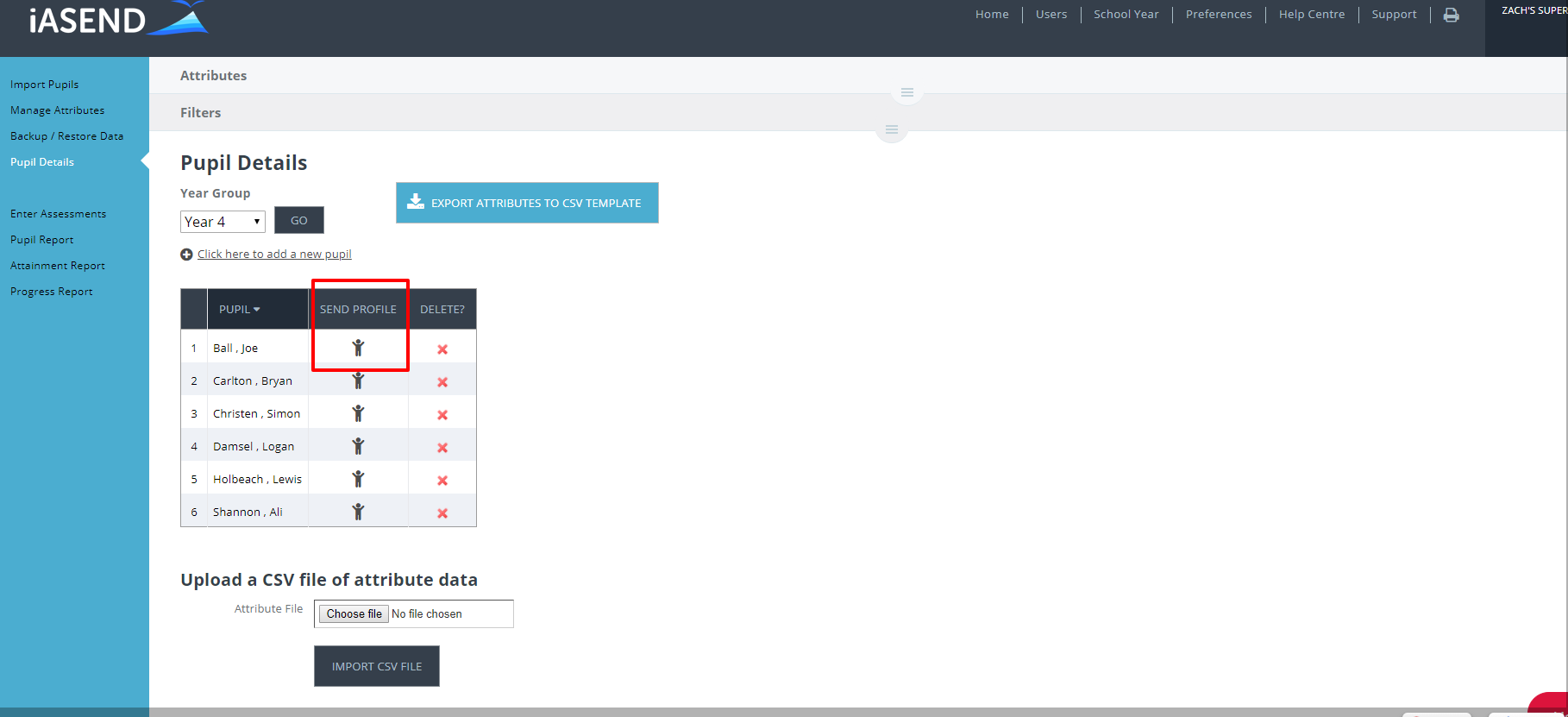Viewport: 1568px width, 717px height.
Task: Delete pupil Christen, Simon
Action: pos(442,415)
